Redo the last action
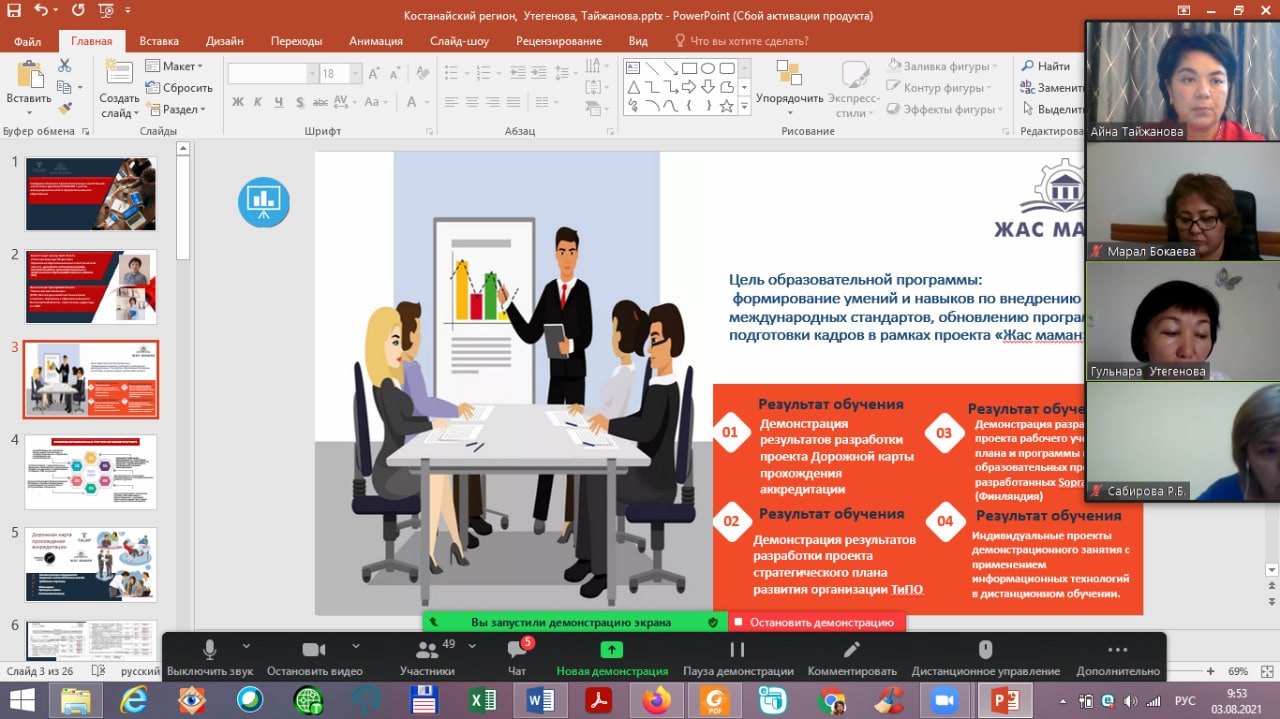Viewport: 1280px width, 719px height. [x=77, y=12]
